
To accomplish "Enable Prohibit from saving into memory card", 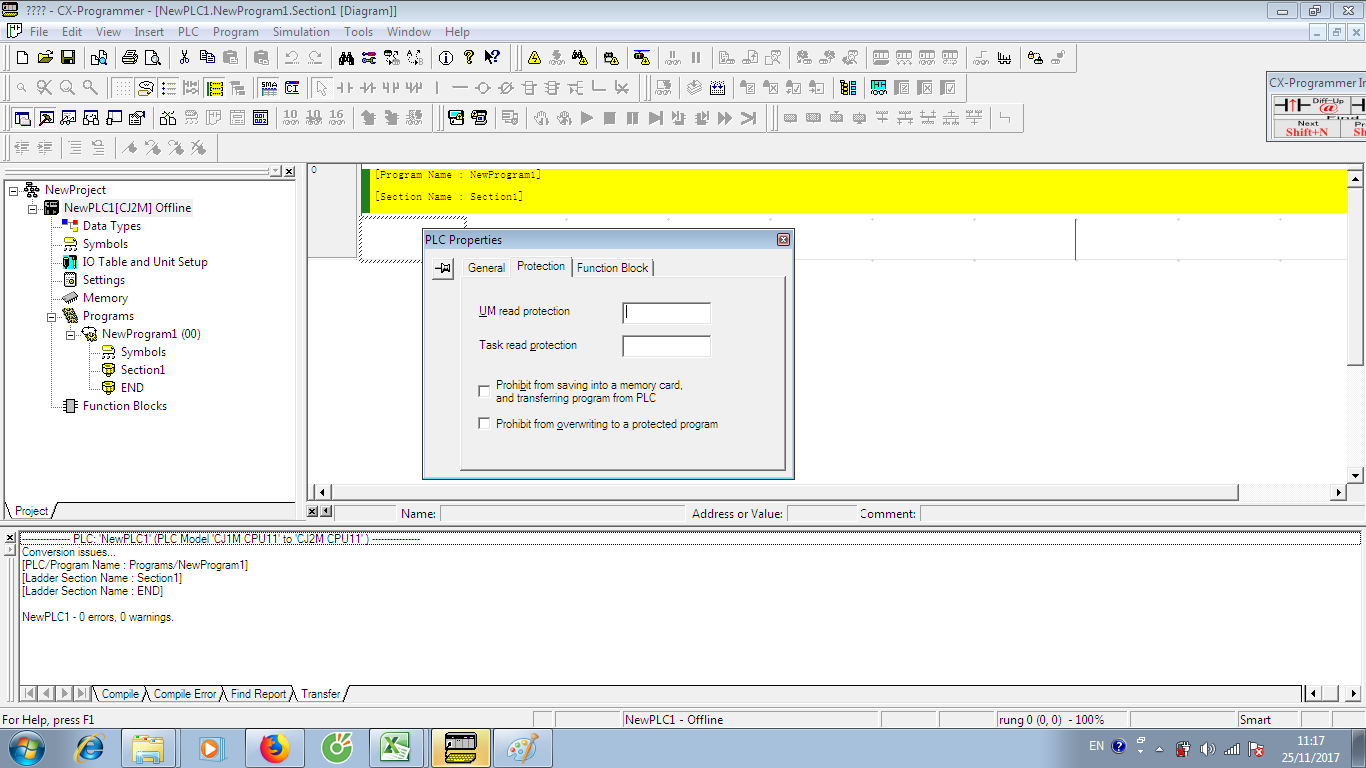I will [x=485, y=391].
